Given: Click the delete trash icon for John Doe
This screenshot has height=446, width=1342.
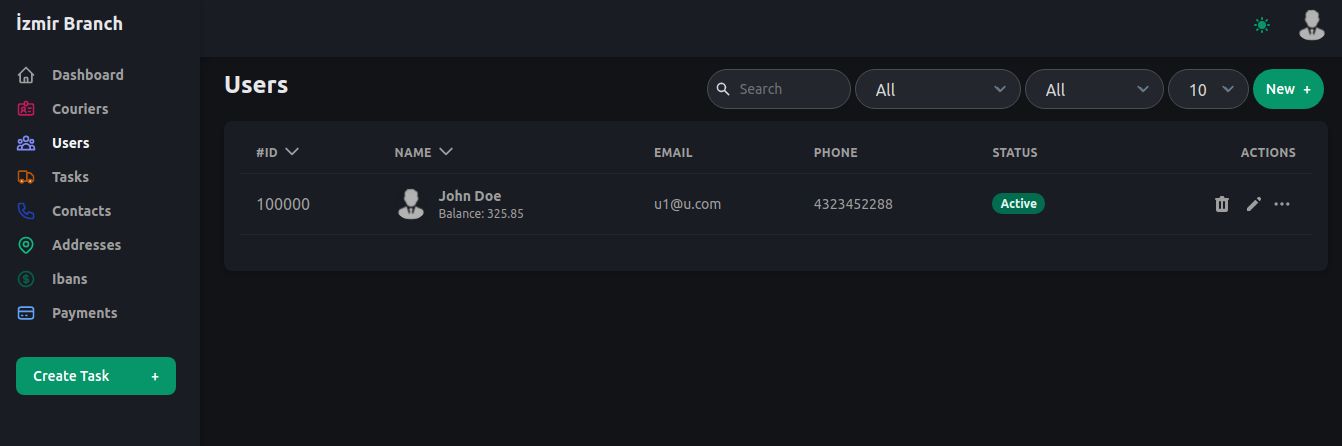Looking at the screenshot, I should click(x=1221, y=204).
